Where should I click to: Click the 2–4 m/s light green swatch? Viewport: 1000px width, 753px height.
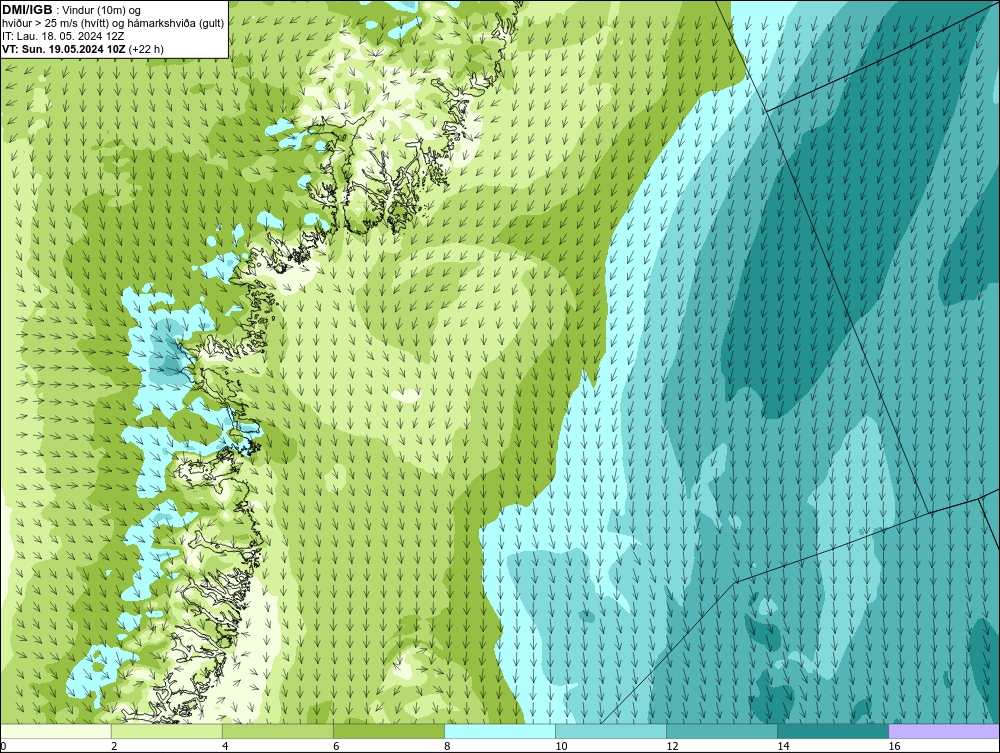[x=167, y=731]
